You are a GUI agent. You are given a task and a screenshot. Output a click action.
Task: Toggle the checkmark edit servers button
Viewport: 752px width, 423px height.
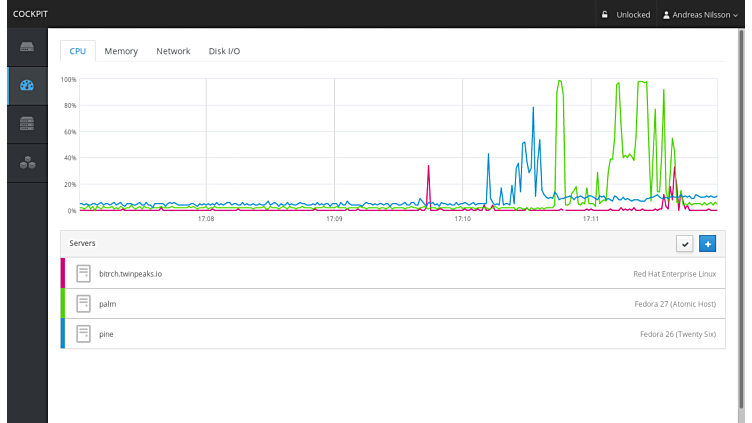[x=685, y=243]
